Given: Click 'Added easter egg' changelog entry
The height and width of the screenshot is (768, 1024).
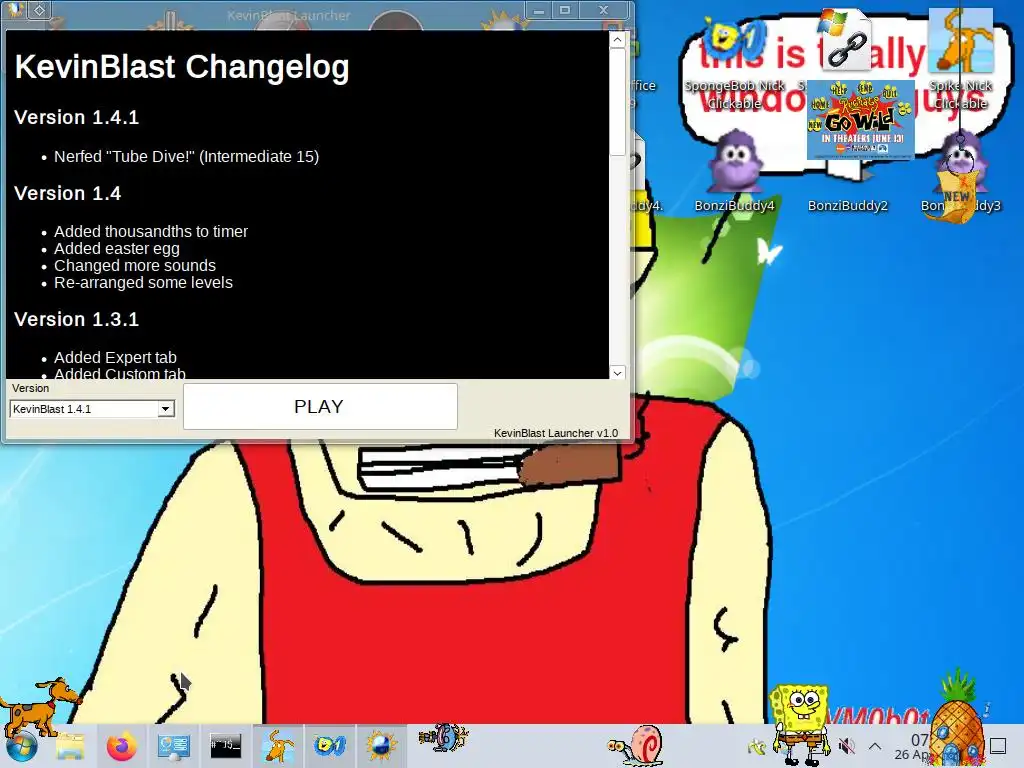Looking at the screenshot, I should click(116, 249).
